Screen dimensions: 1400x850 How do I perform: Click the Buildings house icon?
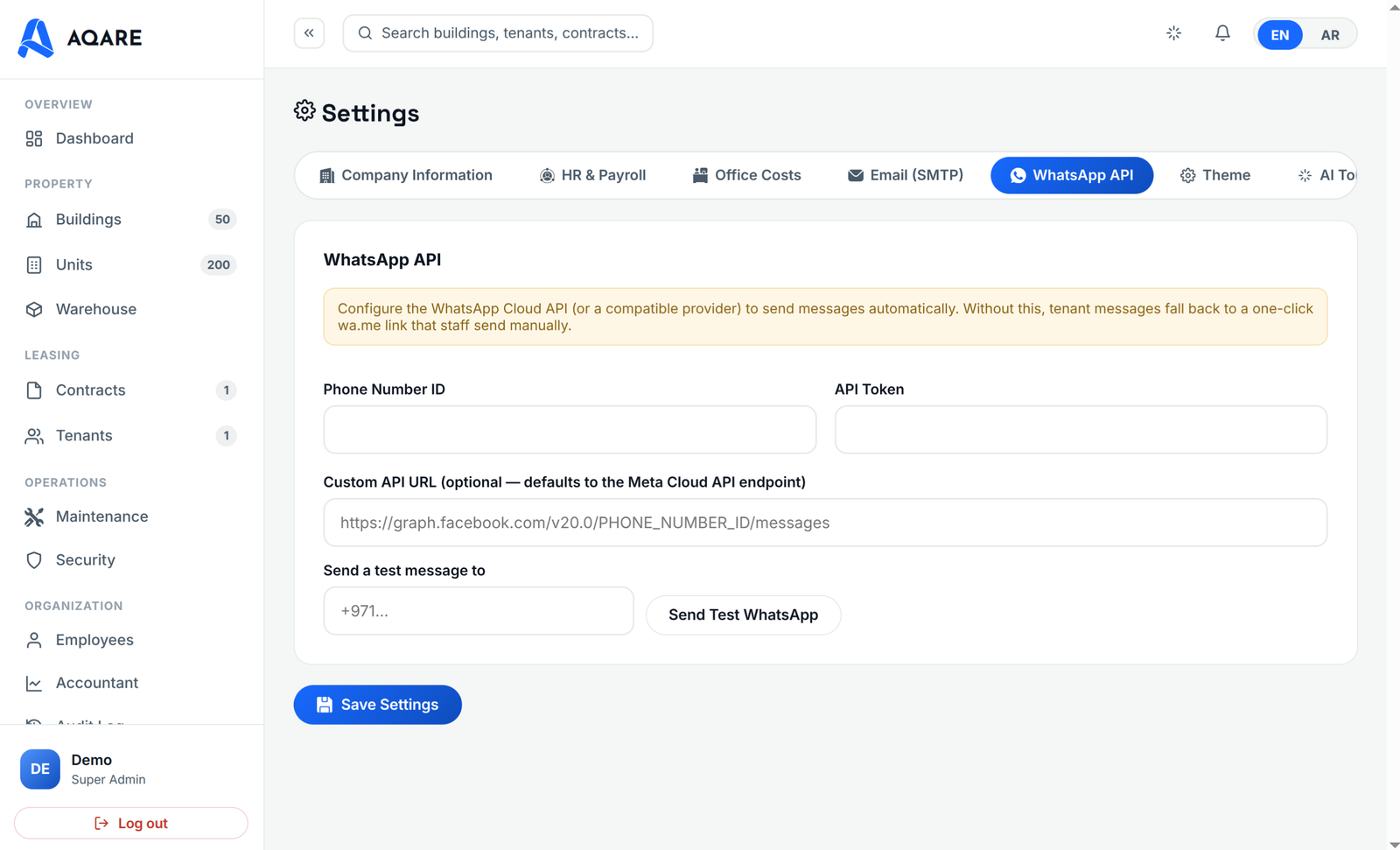coord(34,220)
